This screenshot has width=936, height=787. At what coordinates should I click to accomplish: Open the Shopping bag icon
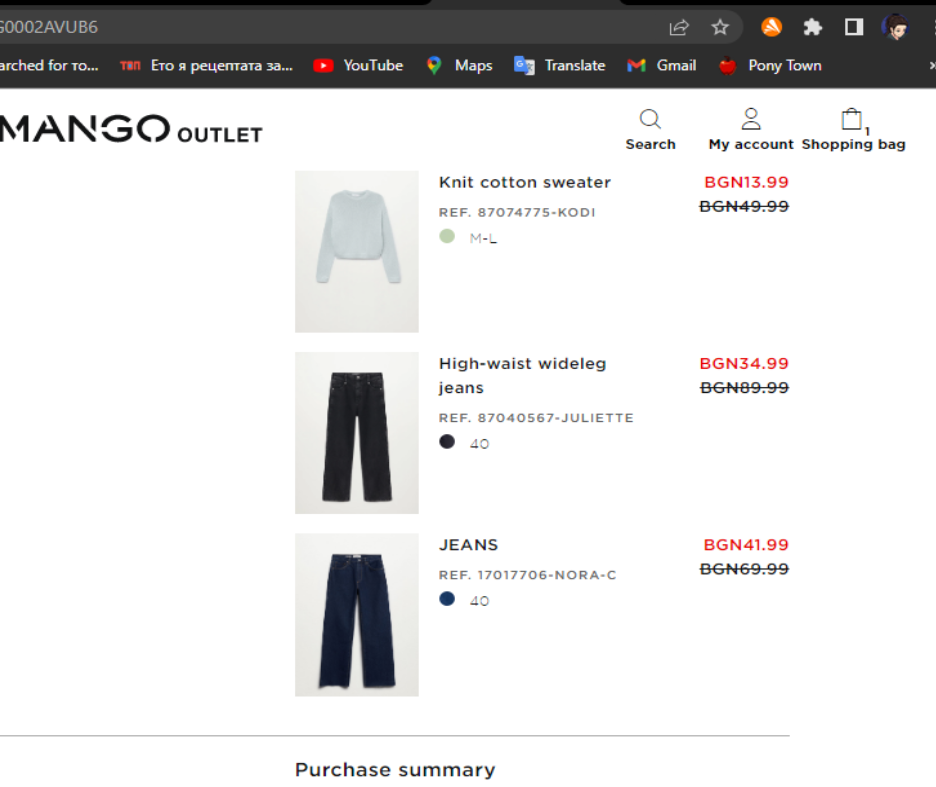point(852,119)
